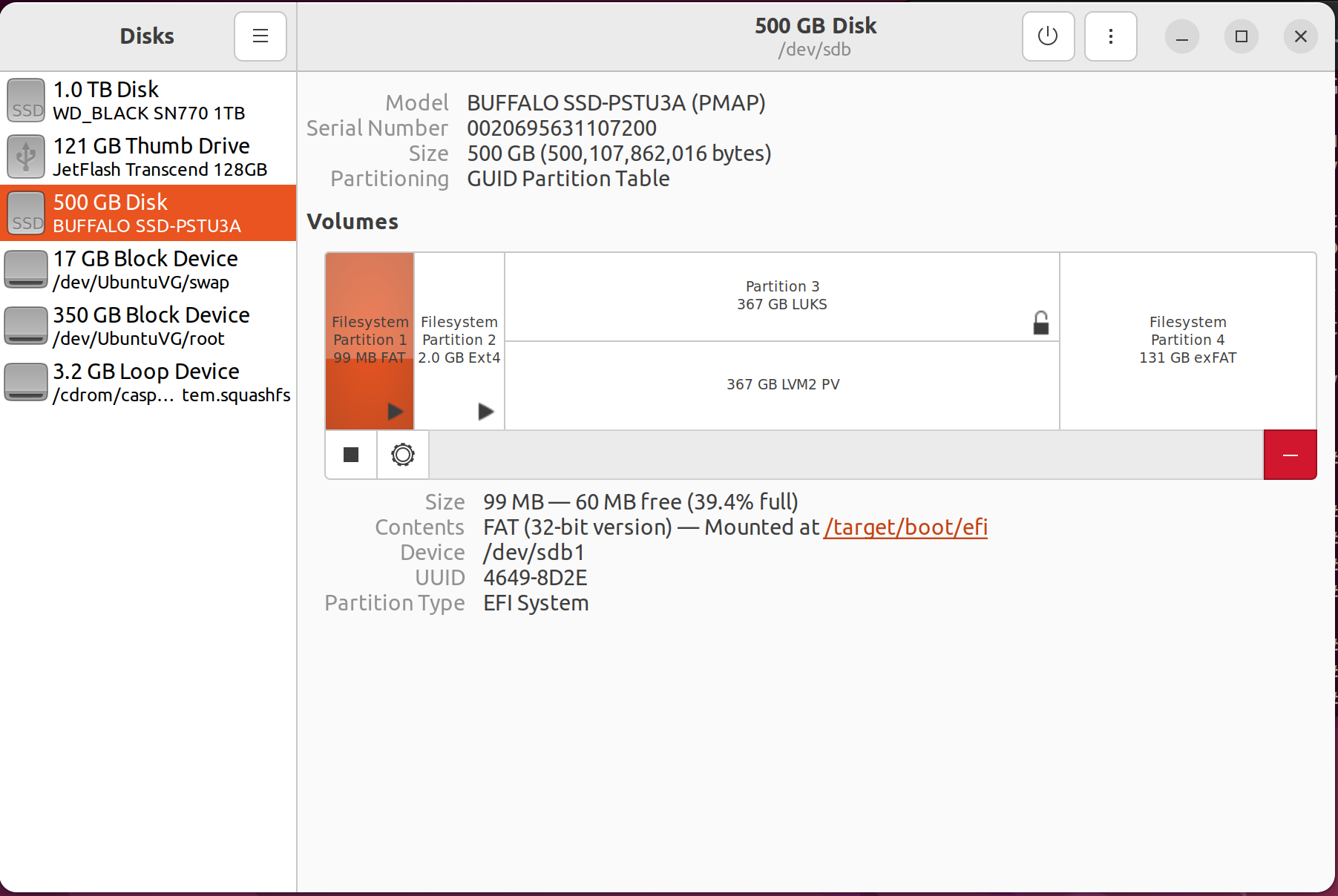Open additional partition options via gear icon
This screenshot has height=896, width=1338.
click(401, 455)
